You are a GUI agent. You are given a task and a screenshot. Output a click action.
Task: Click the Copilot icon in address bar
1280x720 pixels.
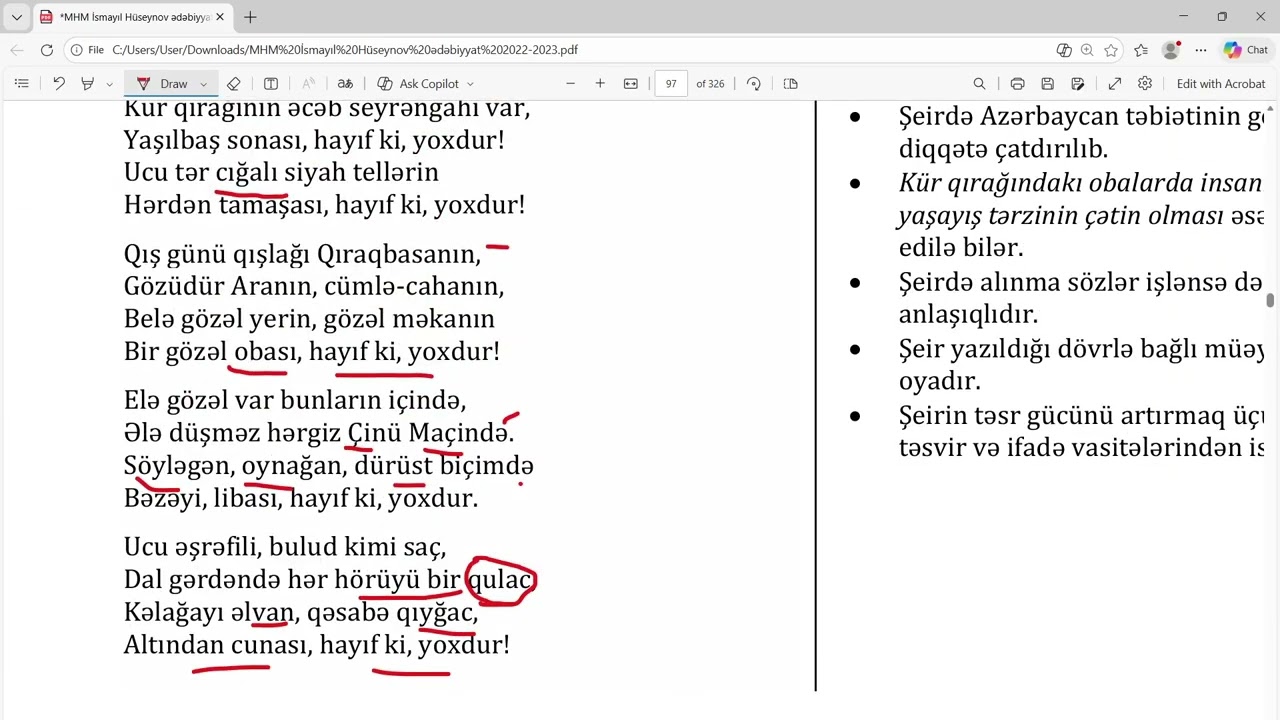tap(1064, 50)
